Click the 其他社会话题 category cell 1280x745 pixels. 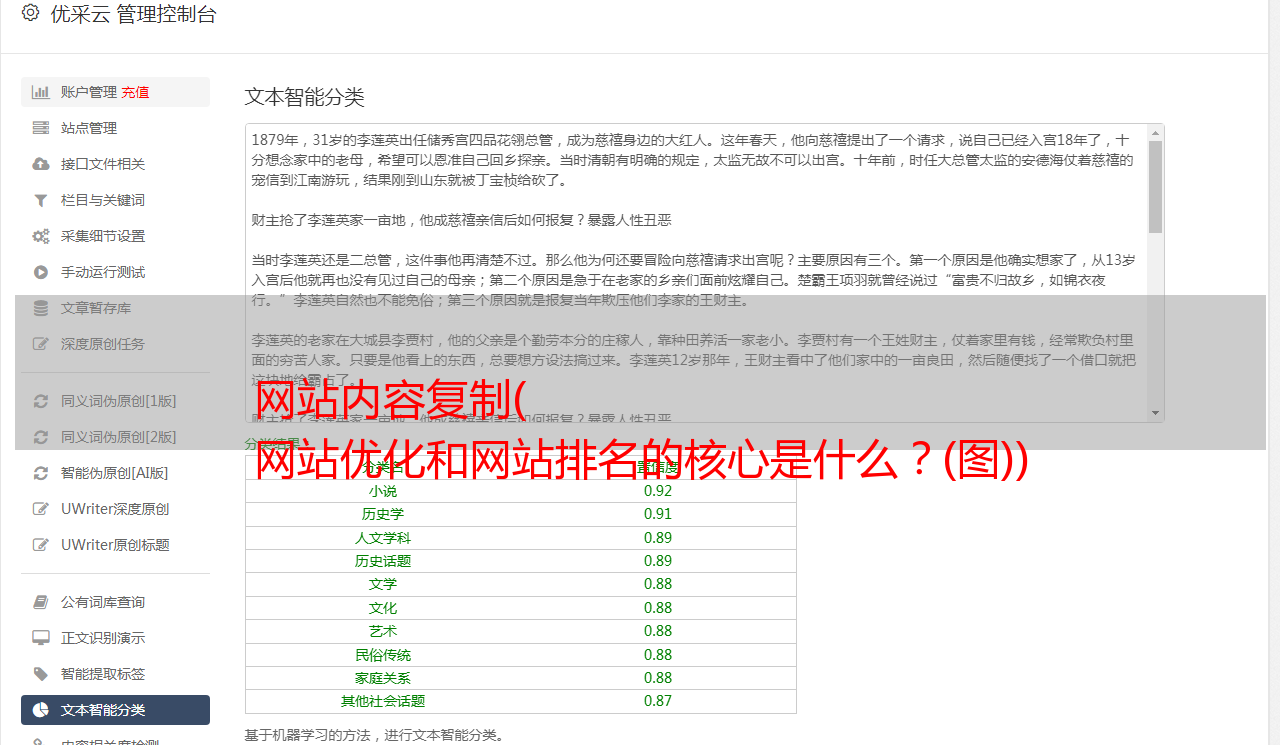[x=383, y=701]
